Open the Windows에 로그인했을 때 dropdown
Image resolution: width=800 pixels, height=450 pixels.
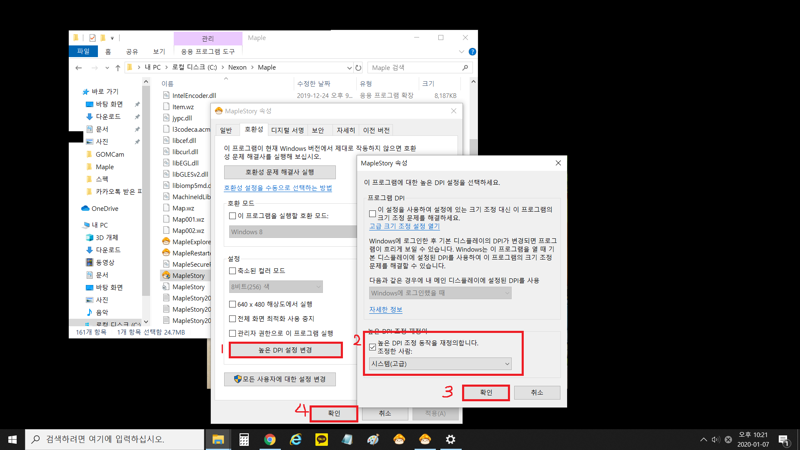[440, 293]
